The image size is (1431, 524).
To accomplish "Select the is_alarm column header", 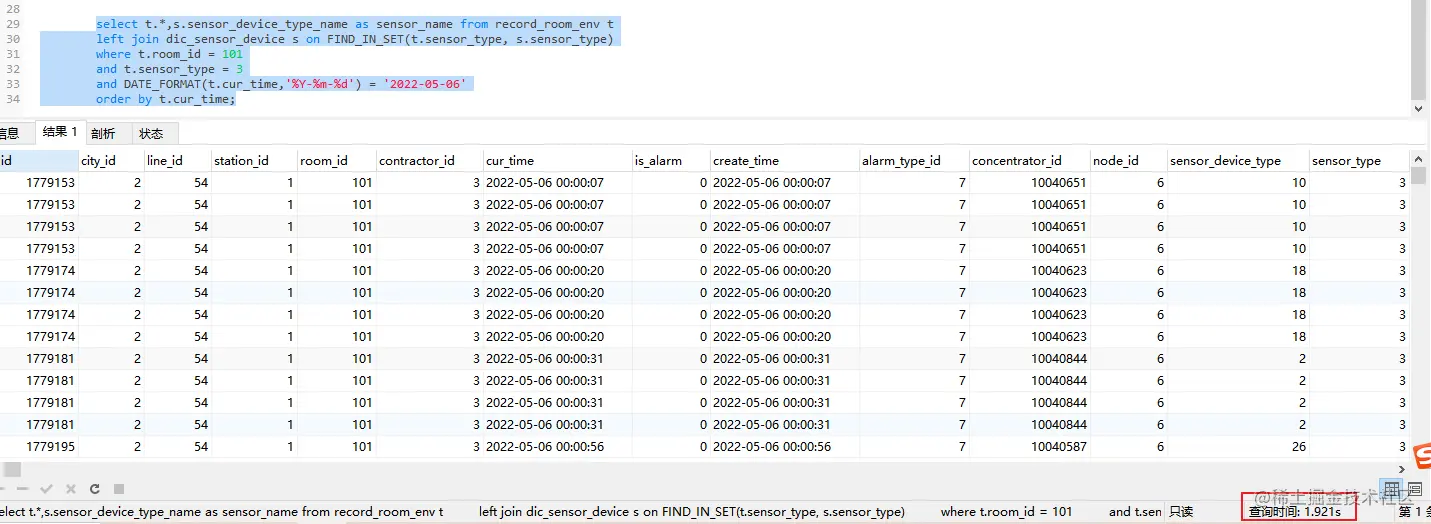I will (670, 160).
